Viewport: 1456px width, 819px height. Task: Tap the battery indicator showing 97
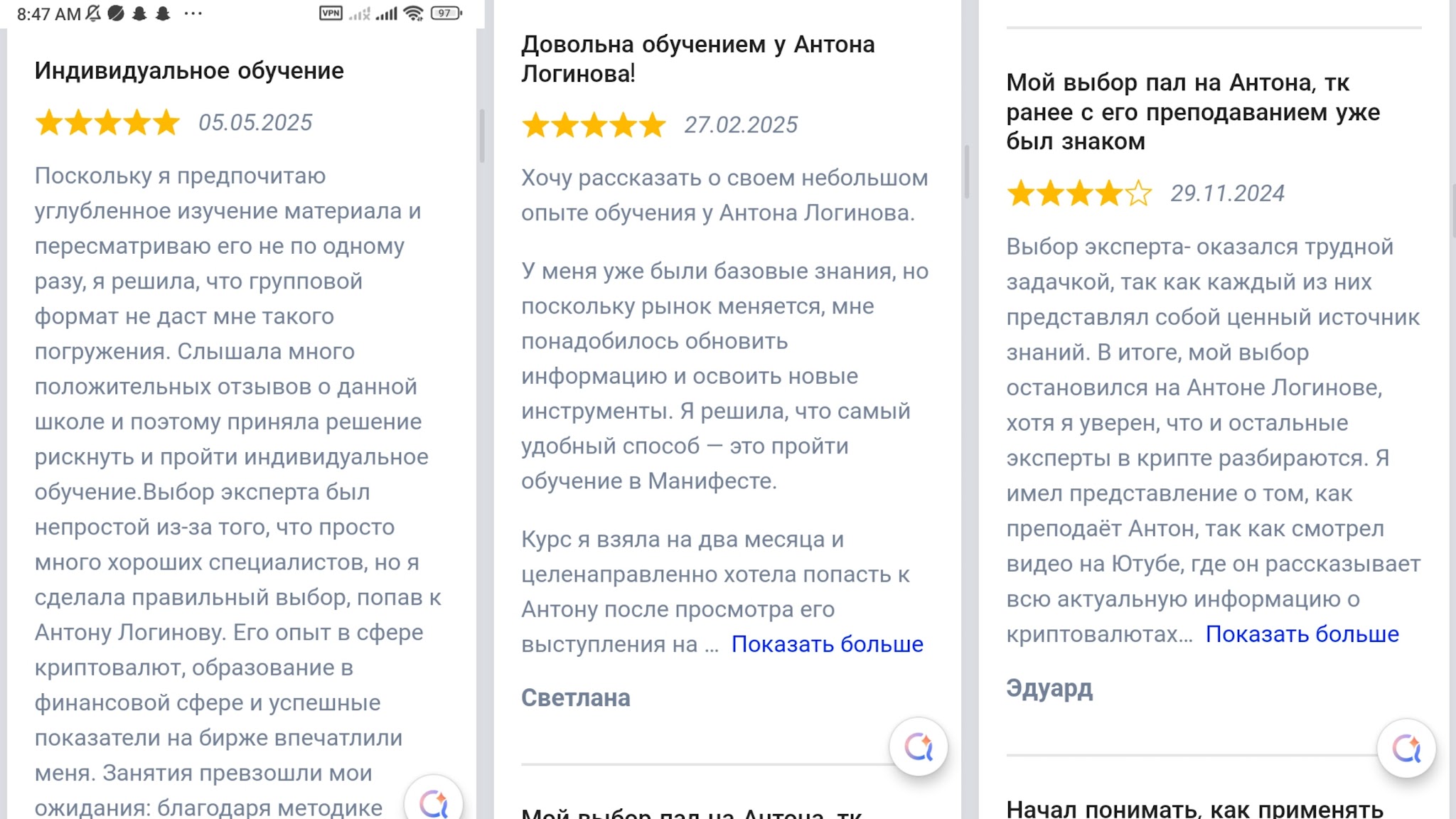point(446,13)
